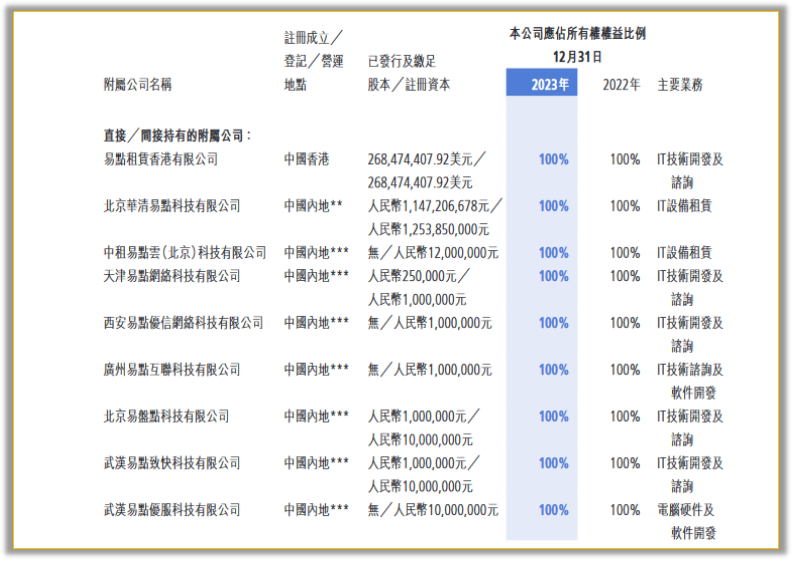The image size is (793, 561).
Task: Click '中國內地***' in the 武漢易點優服 row
Action: coord(316,509)
